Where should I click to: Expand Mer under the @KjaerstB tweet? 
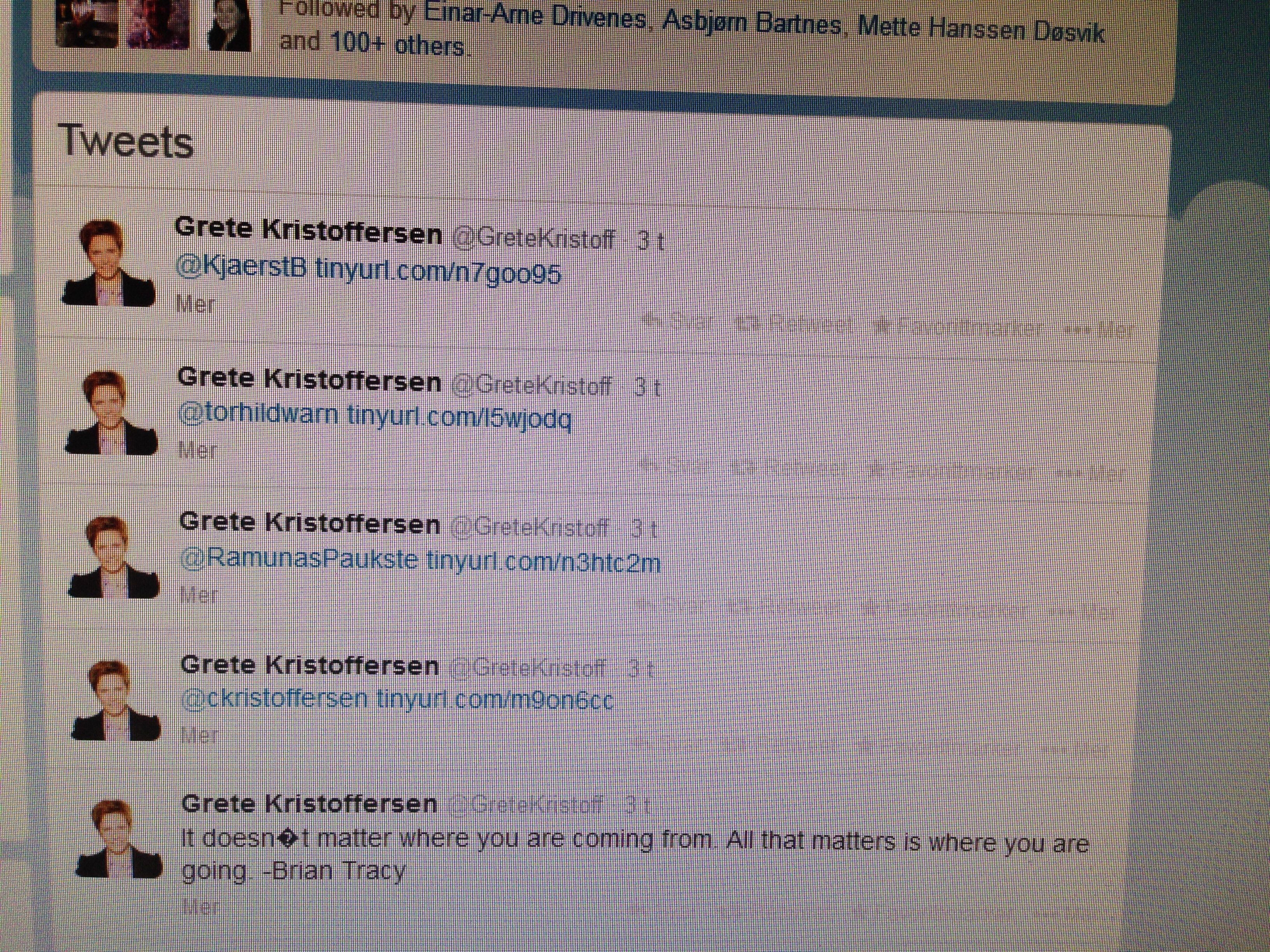coord(196,305)
